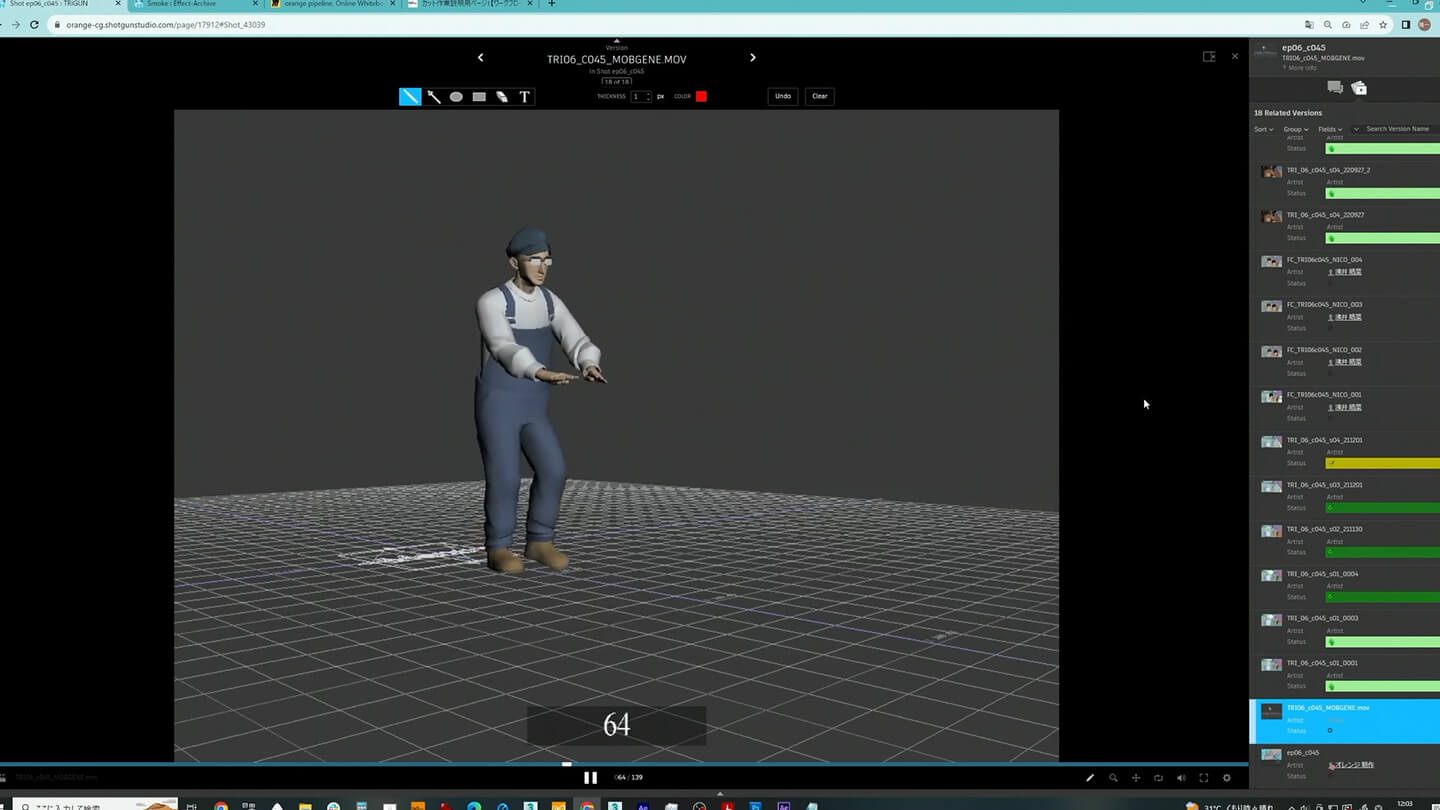Open thumbnail of FC_TRI06c045_NICO_004
This screenshot has height=810, width=1440.
point(1271,261)
